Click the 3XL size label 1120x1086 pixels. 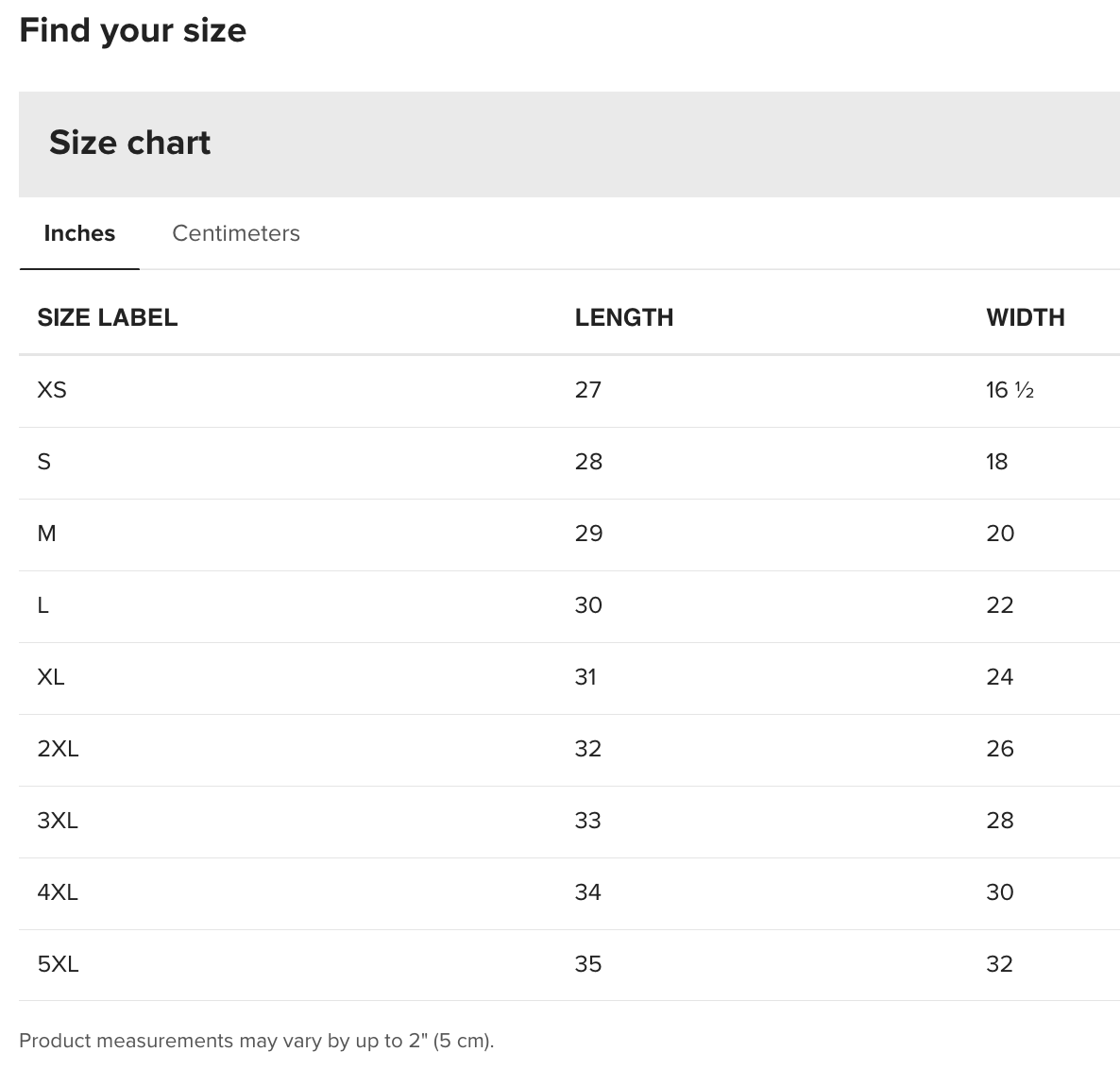58,821
